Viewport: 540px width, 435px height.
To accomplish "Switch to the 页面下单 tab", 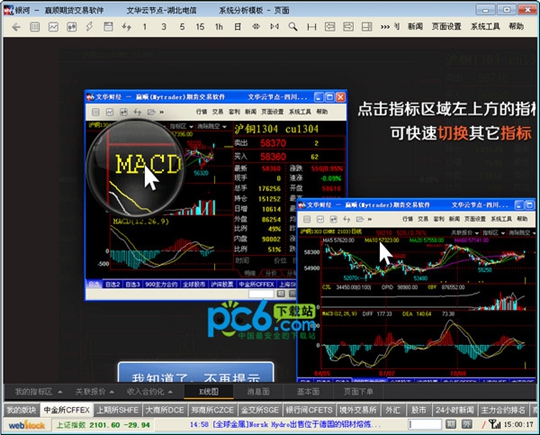I will coord(358,392).
